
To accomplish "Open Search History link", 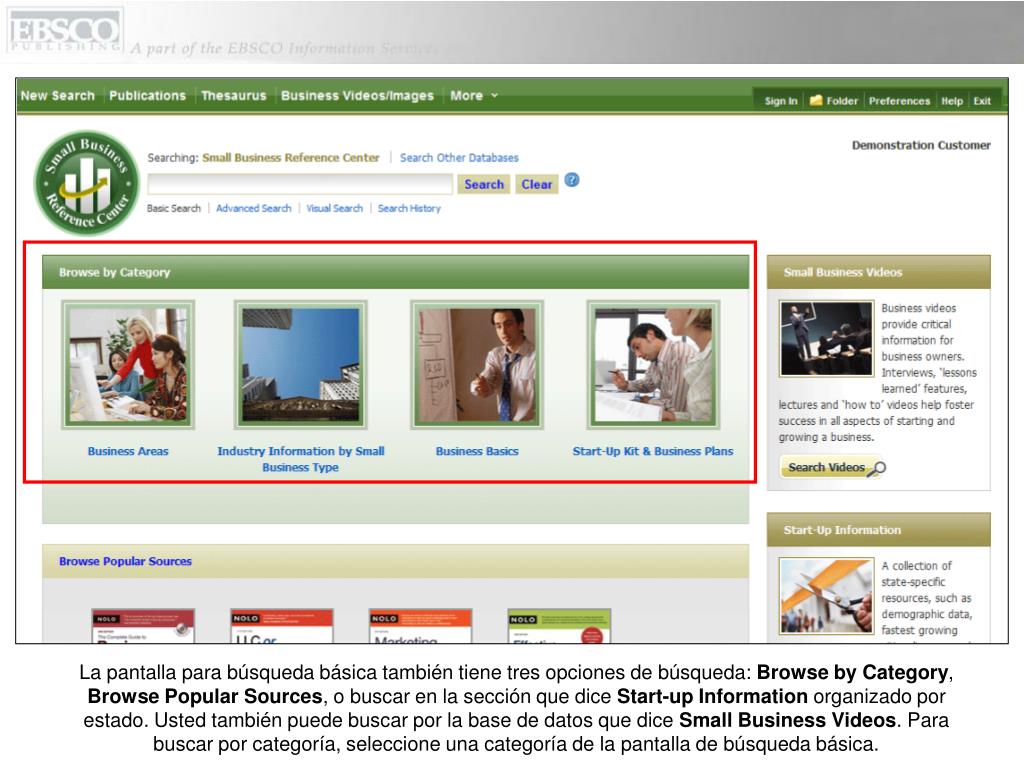I will (x=409, y=208).
